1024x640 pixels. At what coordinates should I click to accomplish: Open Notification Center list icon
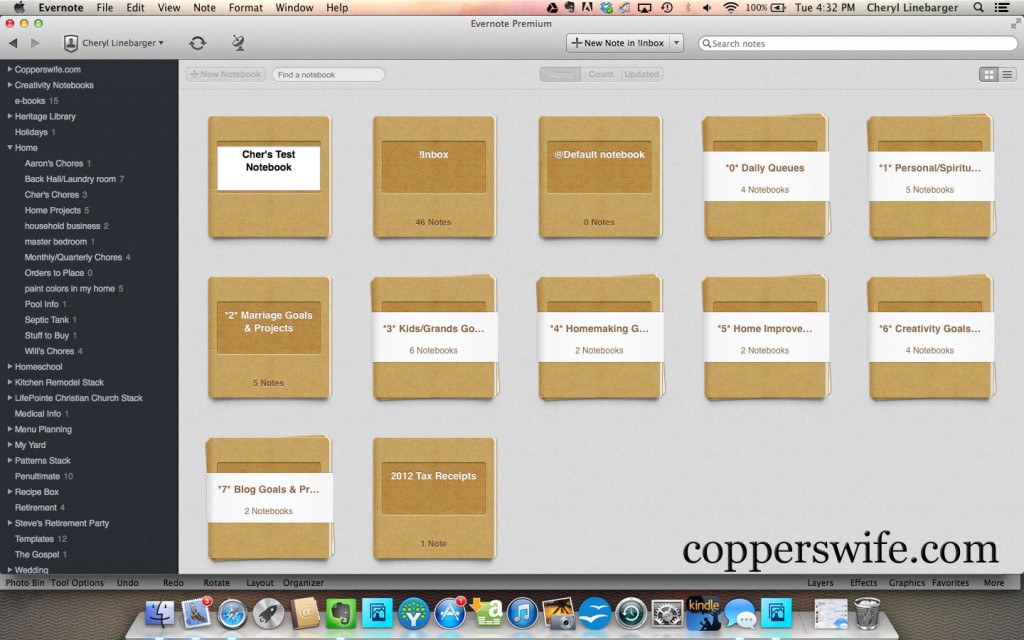[x=1001, y=8]
